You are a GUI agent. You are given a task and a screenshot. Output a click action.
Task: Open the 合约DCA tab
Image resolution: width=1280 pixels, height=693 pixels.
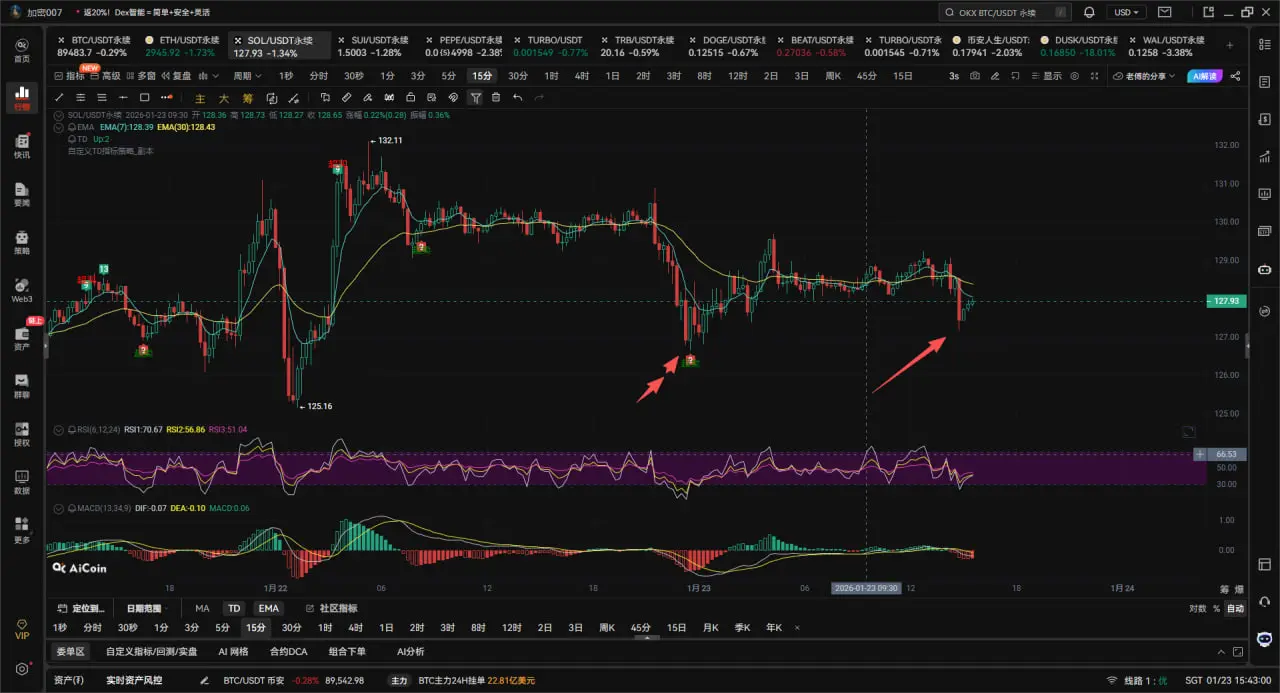(288, 651)
